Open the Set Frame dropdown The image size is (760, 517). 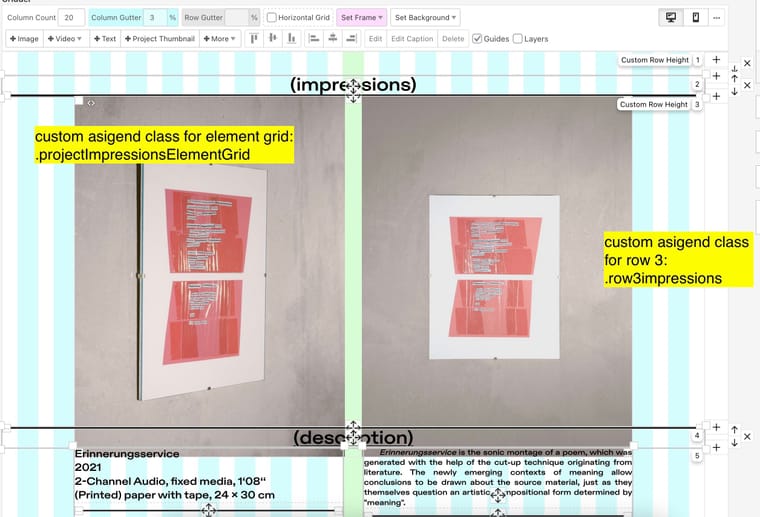(361, 18)
